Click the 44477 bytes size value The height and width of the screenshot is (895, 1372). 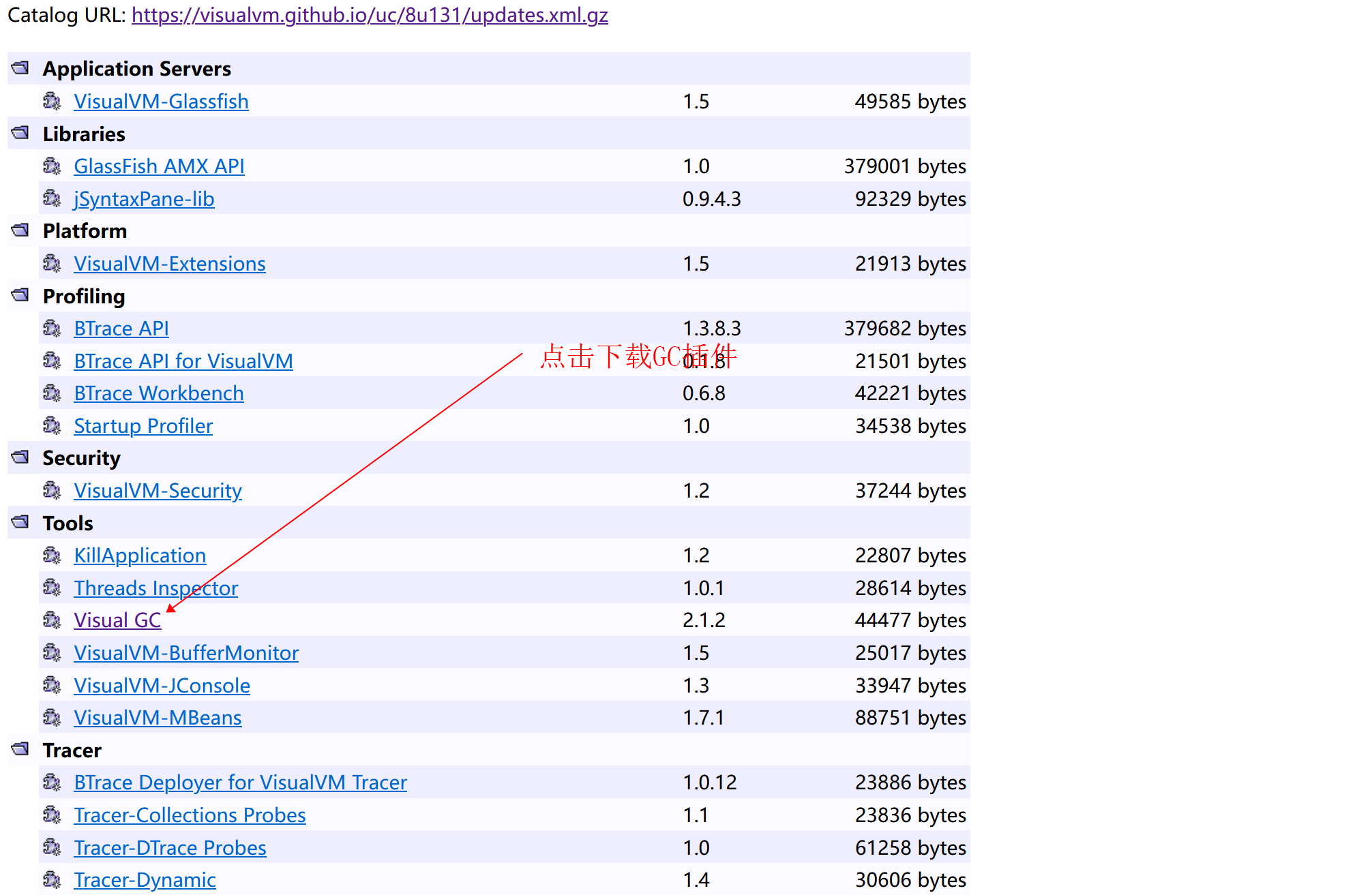click(x=910, y=620)
